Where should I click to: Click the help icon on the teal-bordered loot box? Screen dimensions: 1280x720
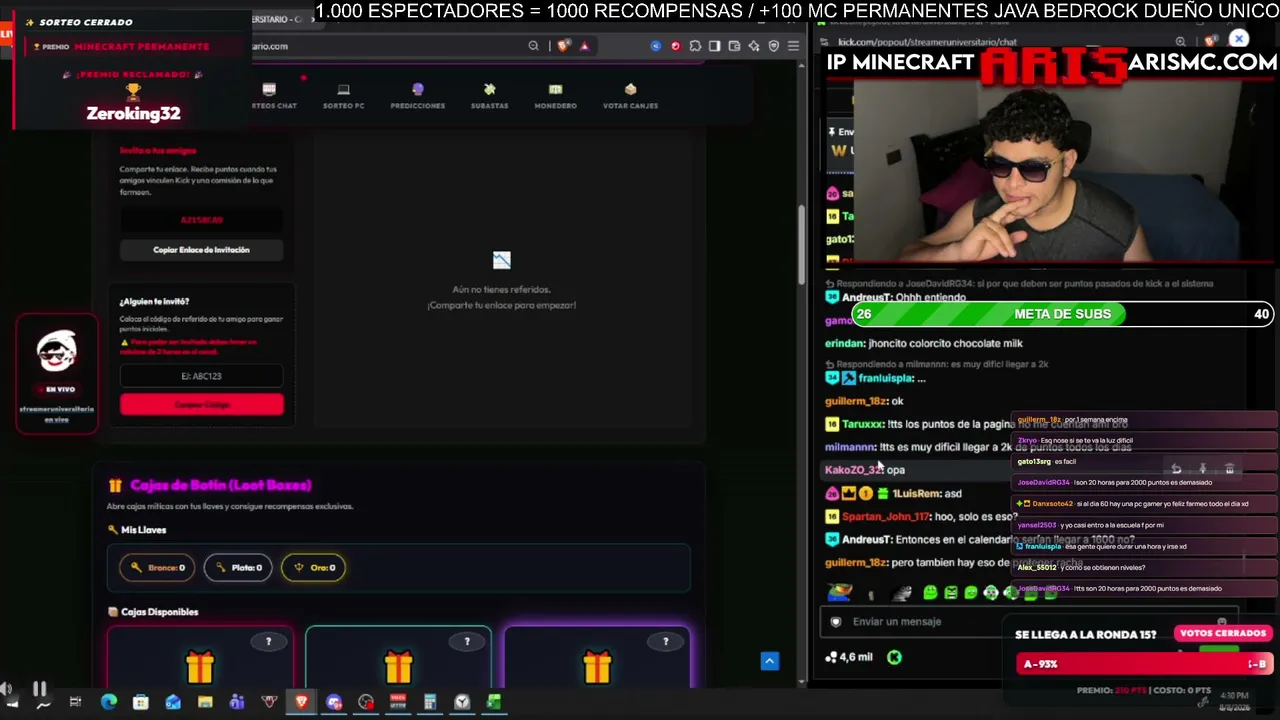click(467, 641)
